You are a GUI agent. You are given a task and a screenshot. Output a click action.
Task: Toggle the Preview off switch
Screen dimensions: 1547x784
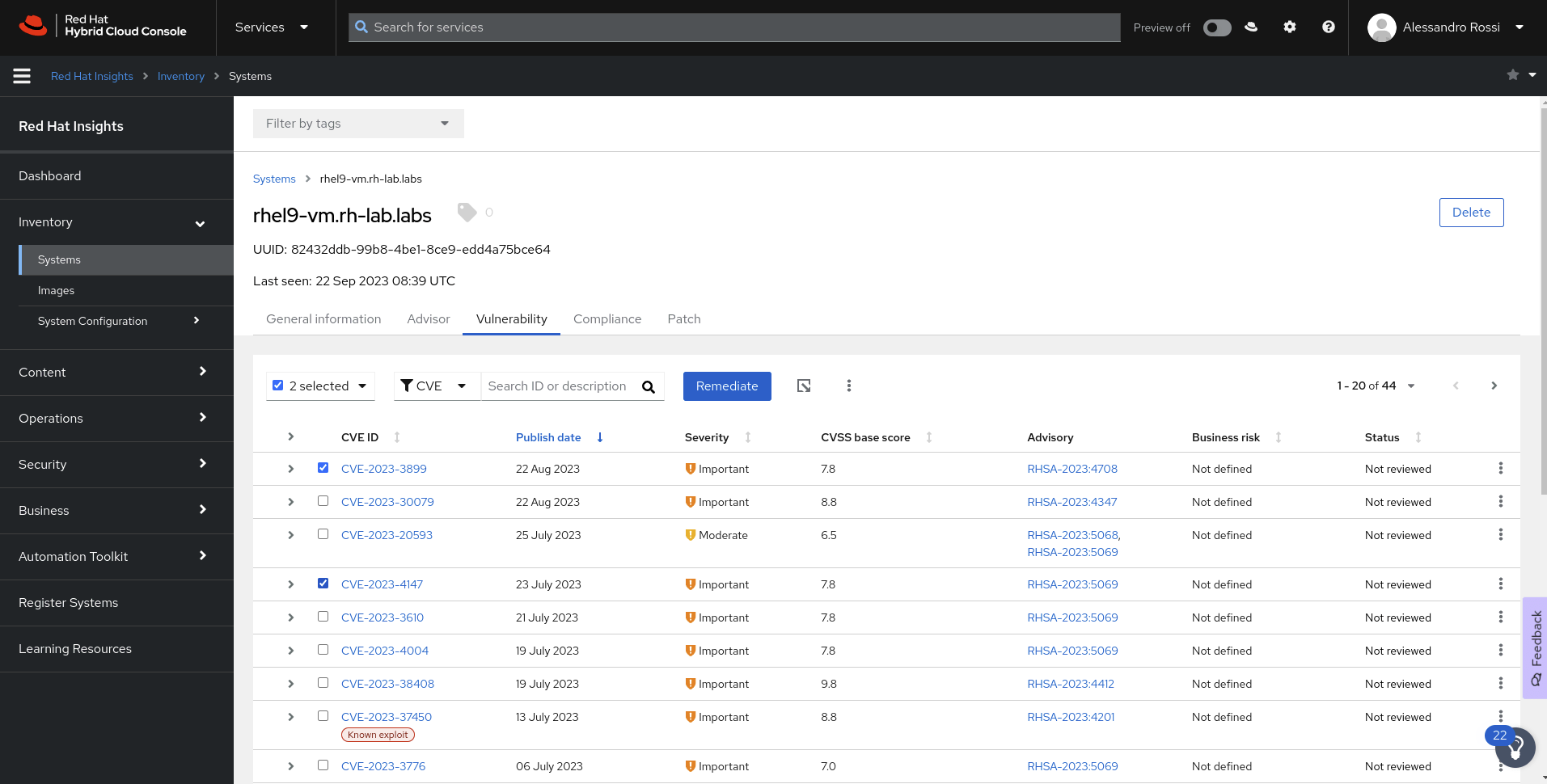coord(1216,27)
